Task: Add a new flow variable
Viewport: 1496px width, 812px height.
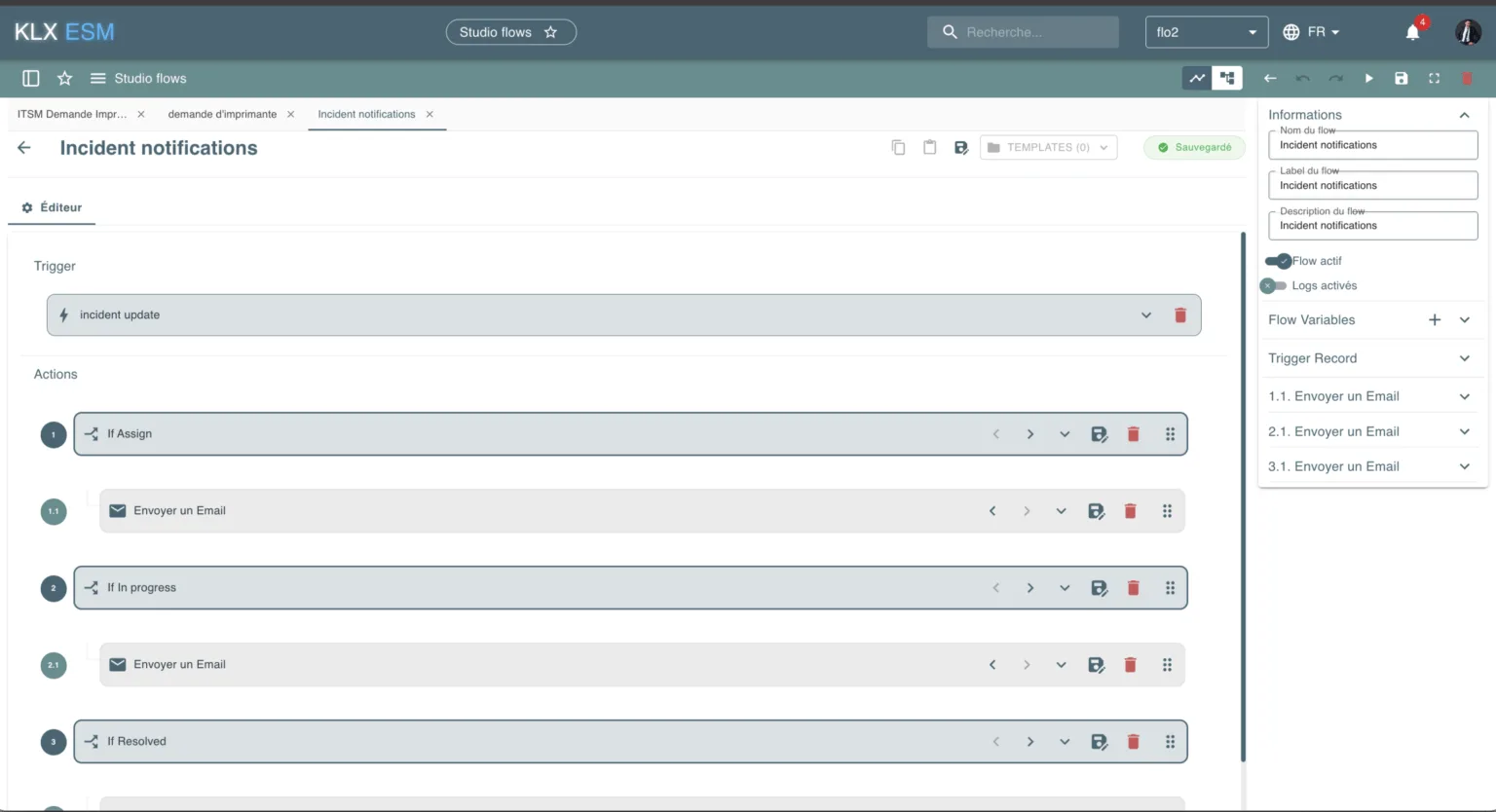Action: (x=1434, y=319)
